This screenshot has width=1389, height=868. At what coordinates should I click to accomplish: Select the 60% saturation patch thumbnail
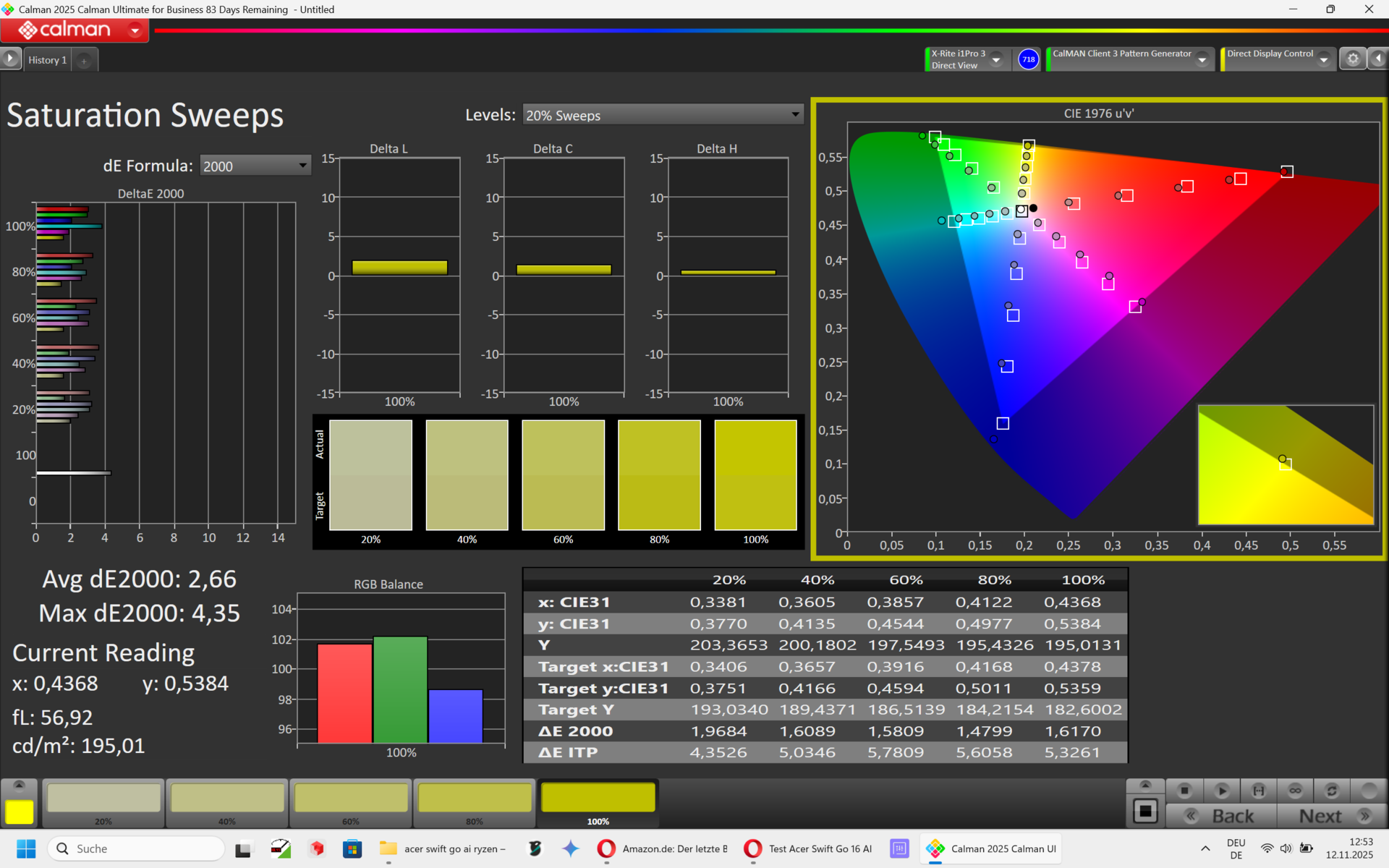click(x=351, y=802)
